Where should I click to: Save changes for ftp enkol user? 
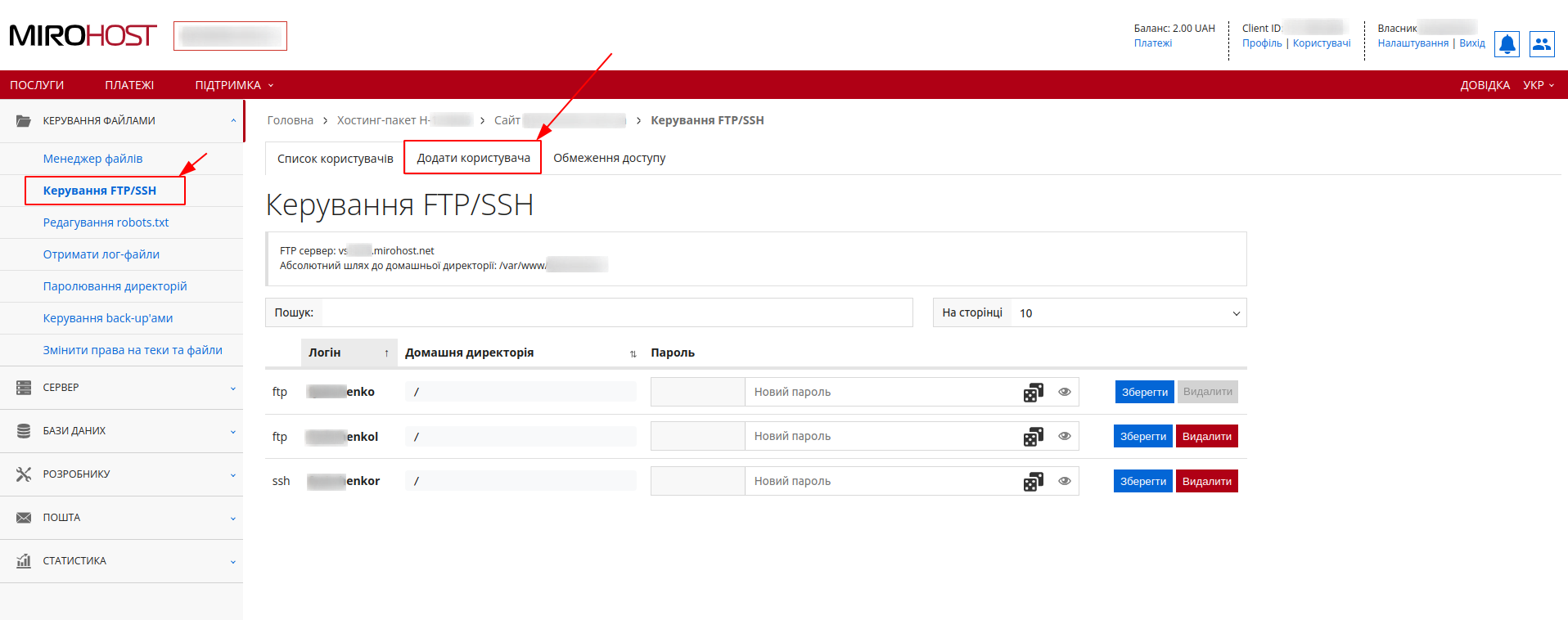point(1143,436)
